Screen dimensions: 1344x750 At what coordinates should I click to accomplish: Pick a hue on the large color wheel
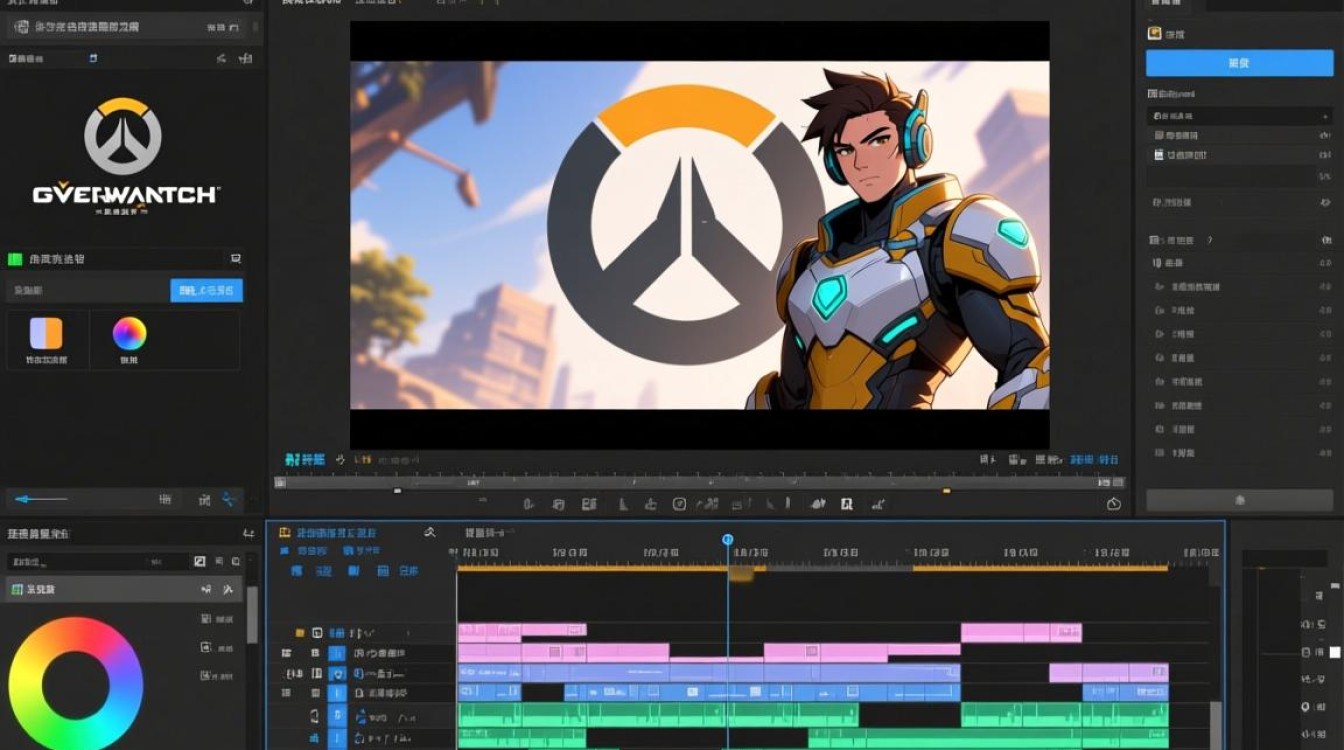tap(76, 684)
